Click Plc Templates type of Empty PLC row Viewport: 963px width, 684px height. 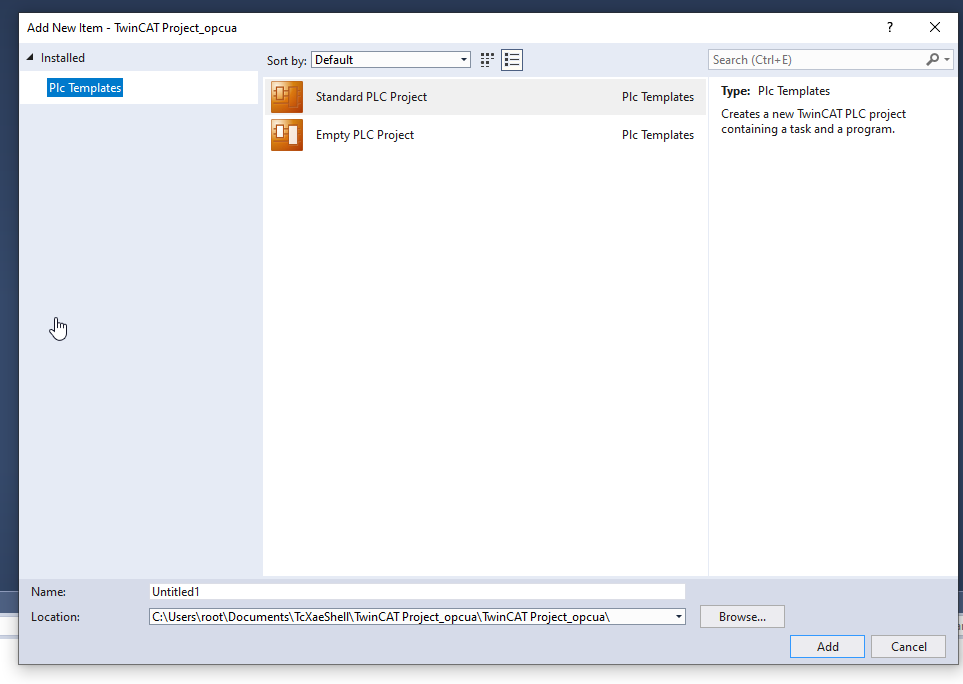(658, 135)
